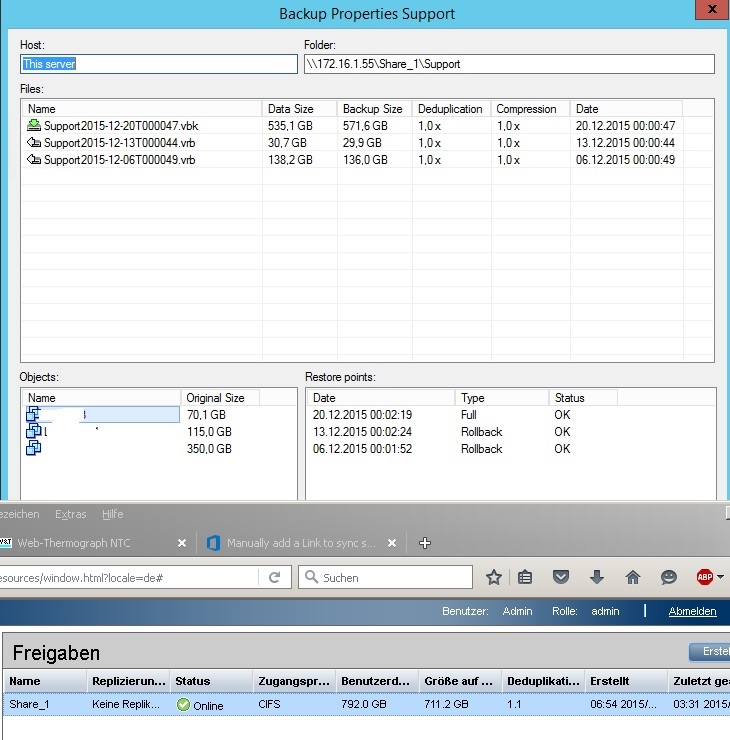The height and width of the screenshot is (740, 730).
Task: Open a new tab with plus icon
Action: point(425,543)
